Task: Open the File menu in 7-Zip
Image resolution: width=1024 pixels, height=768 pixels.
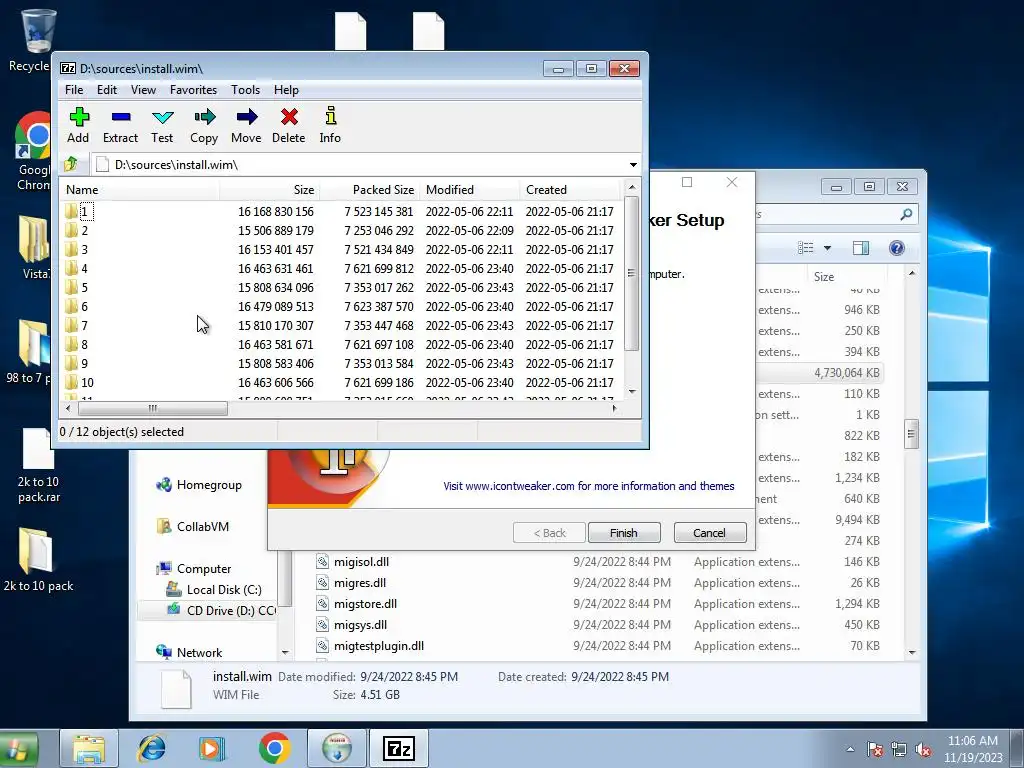Action: point(74,90)
